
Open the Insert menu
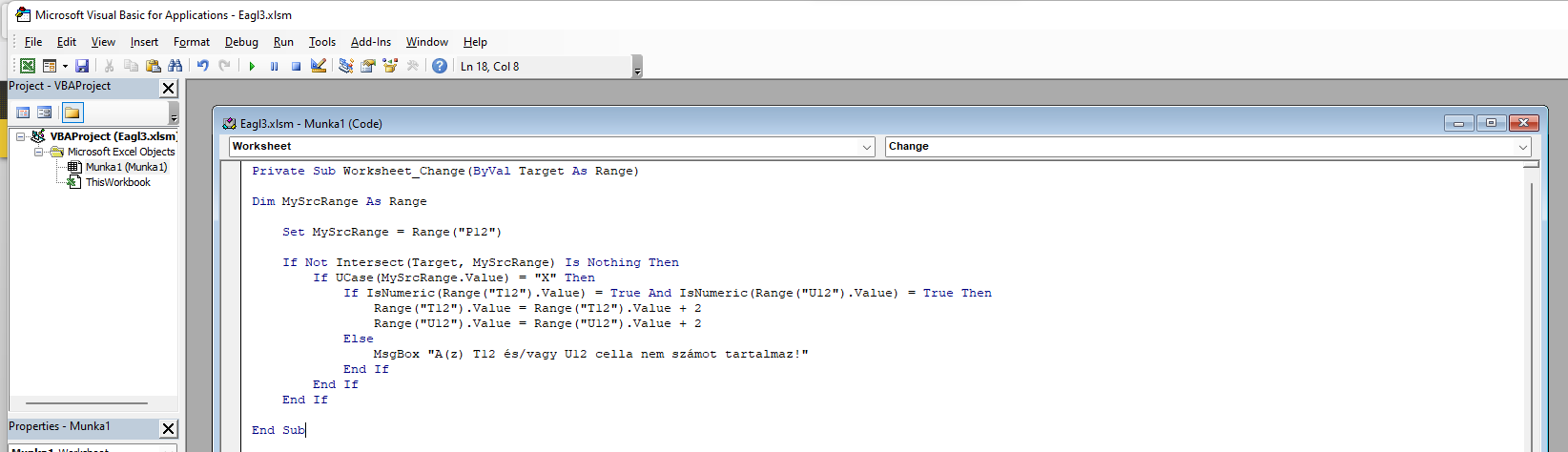pos(144,42)
